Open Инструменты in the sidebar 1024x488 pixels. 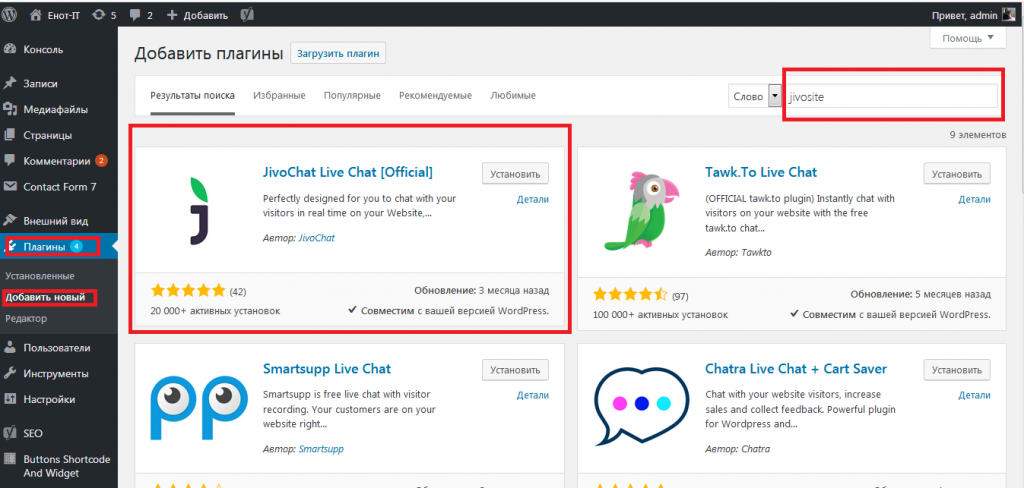coord(56,374)
